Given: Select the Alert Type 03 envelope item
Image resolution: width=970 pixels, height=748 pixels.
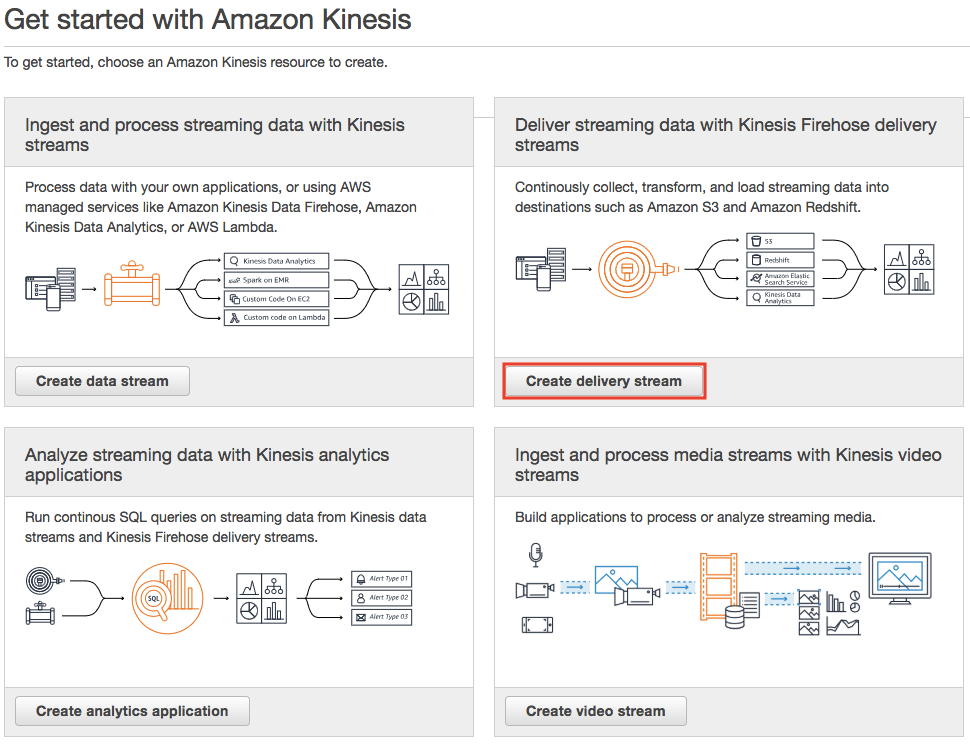Looking at the screenshot, I should click(381, 617).
